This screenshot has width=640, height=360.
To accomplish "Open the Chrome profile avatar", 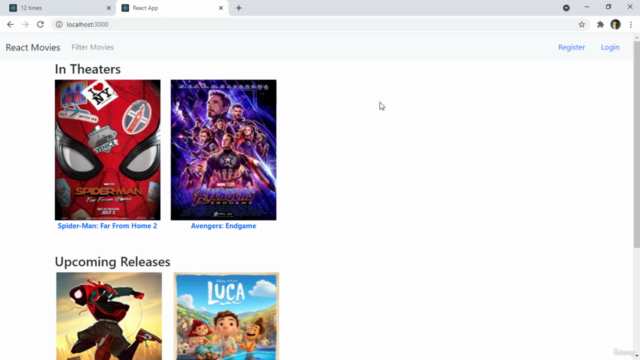I will (616, 24).
